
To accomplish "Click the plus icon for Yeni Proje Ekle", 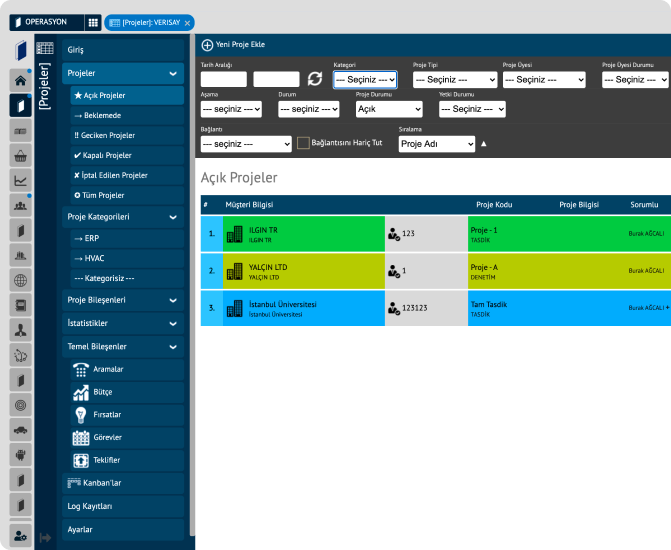I will 207,45.
